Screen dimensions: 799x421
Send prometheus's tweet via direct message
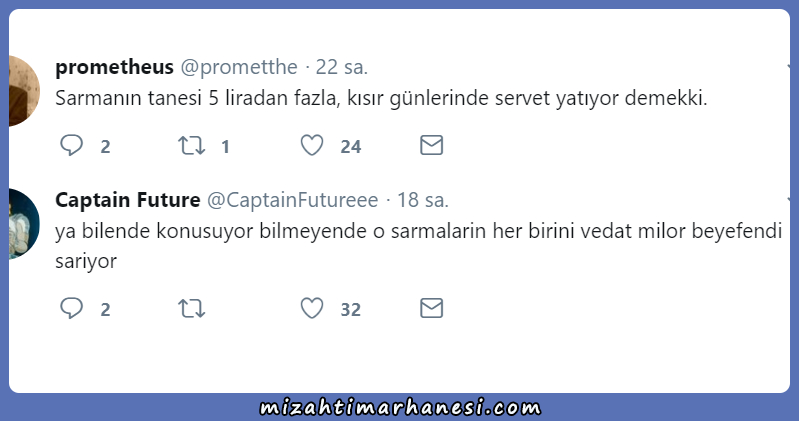pyautogui.click(x=432, y=145)
